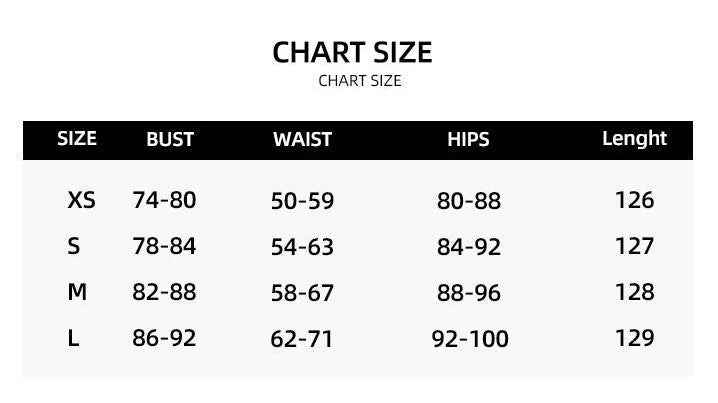
Task: Click hips value 88-96
Action: point(469,293)
